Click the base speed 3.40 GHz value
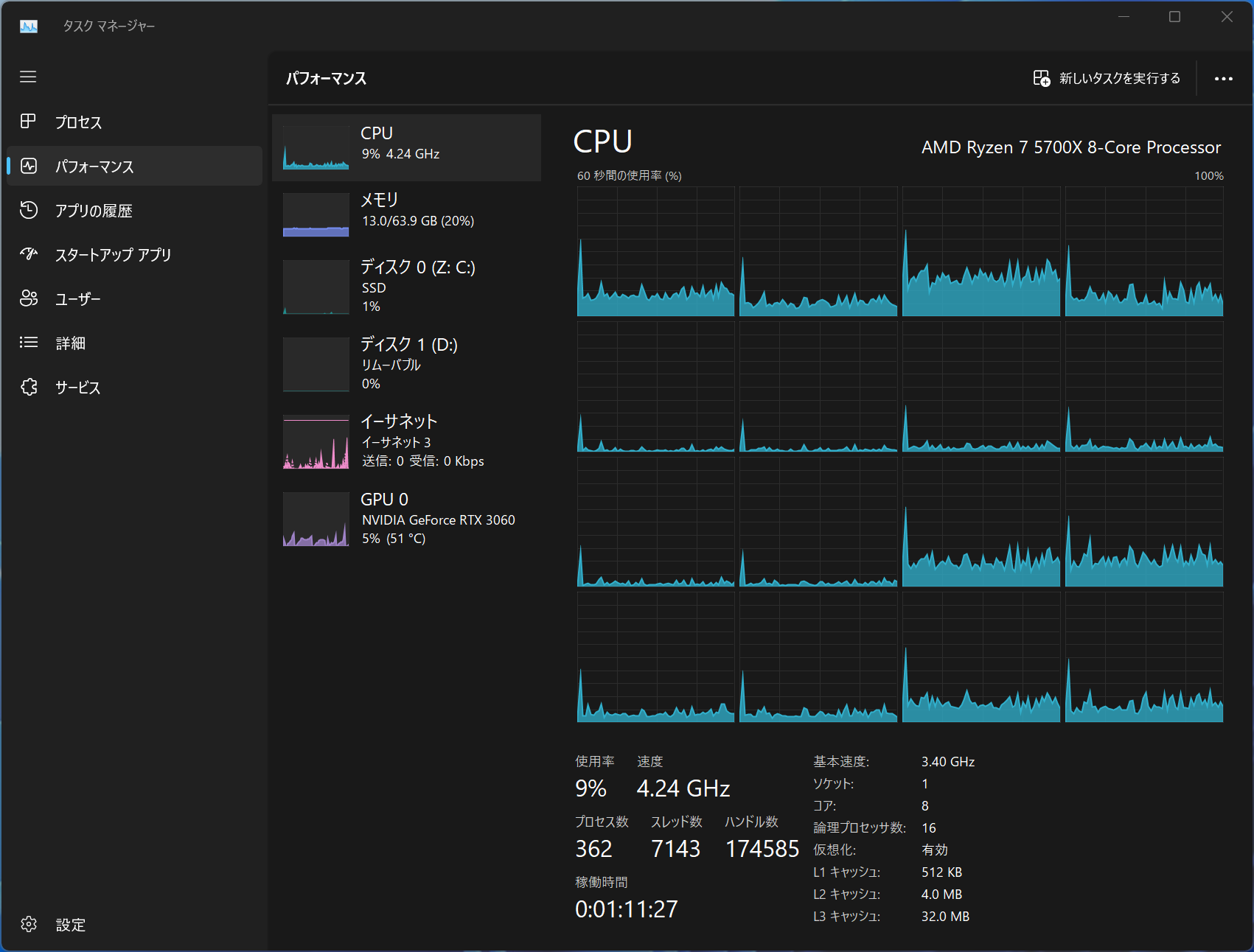Image resolution: width=1254 pixels, height=952 pixels. [x=948, y=762]
